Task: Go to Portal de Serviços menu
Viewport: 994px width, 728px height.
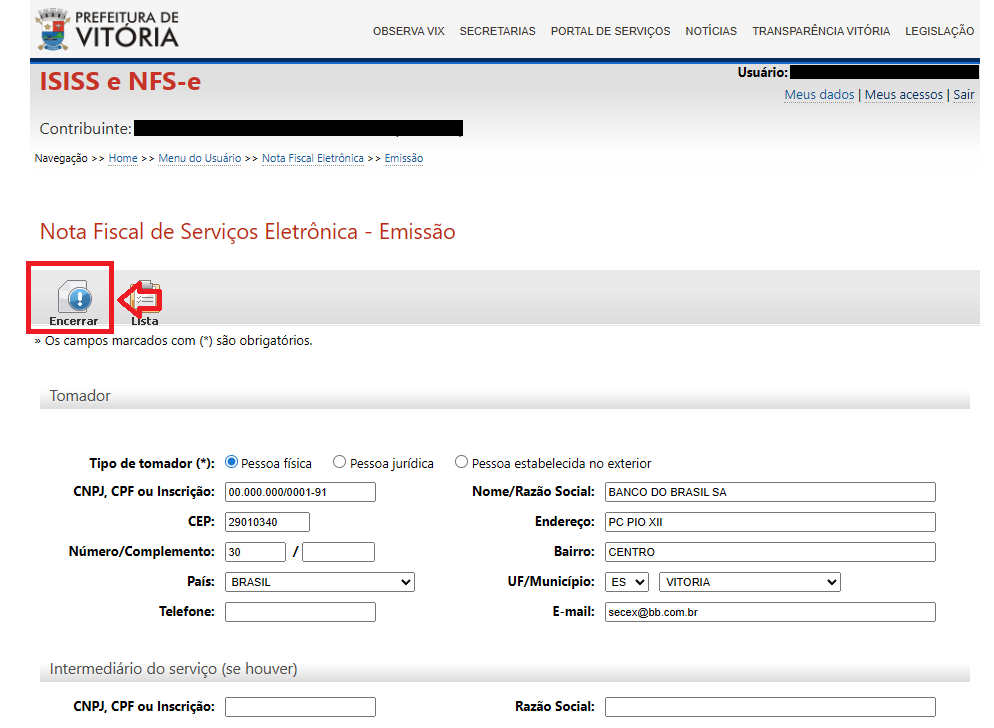Action: [x=610, y=31]
